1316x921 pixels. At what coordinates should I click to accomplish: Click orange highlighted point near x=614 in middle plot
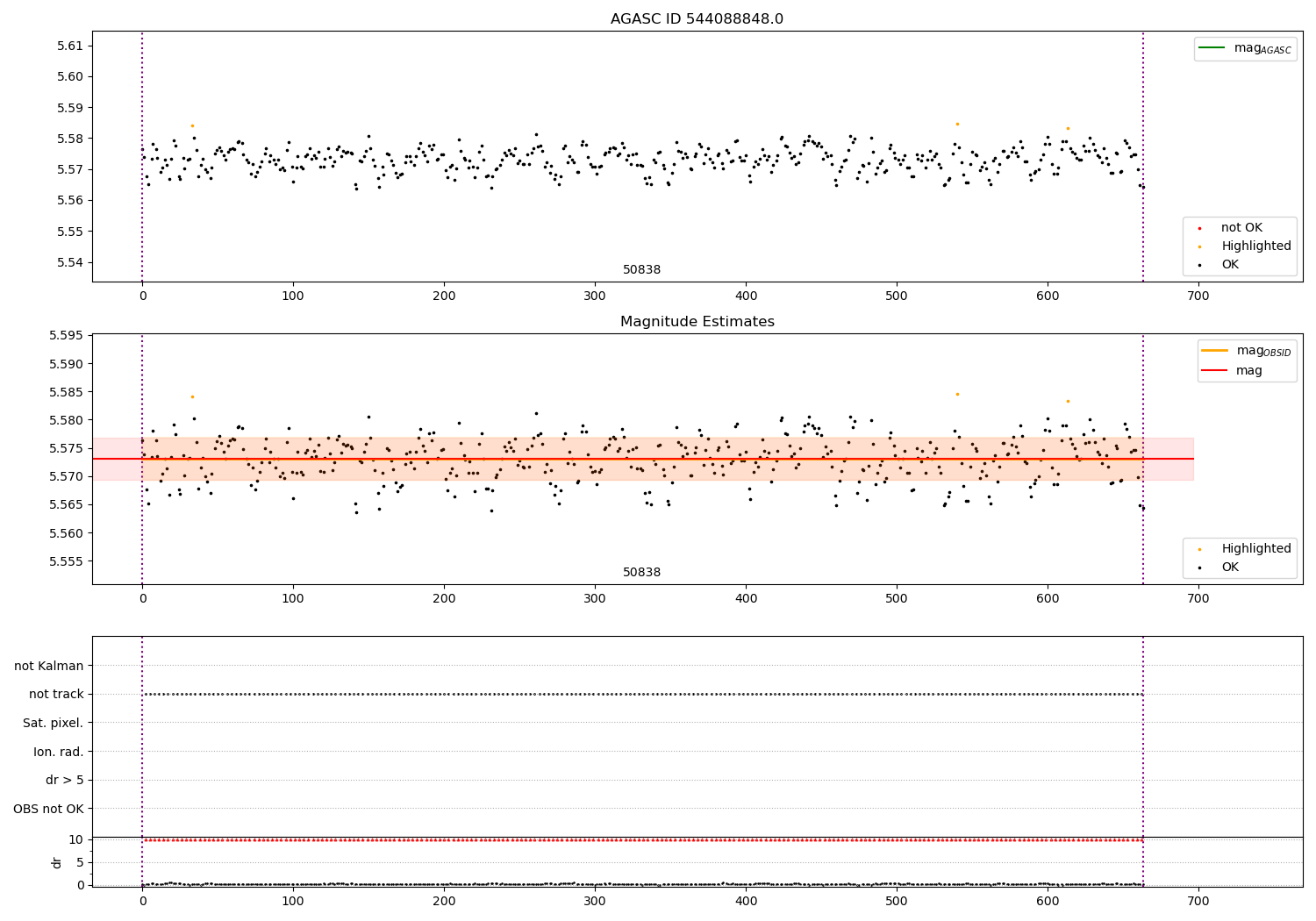(x=1068, y=401)
